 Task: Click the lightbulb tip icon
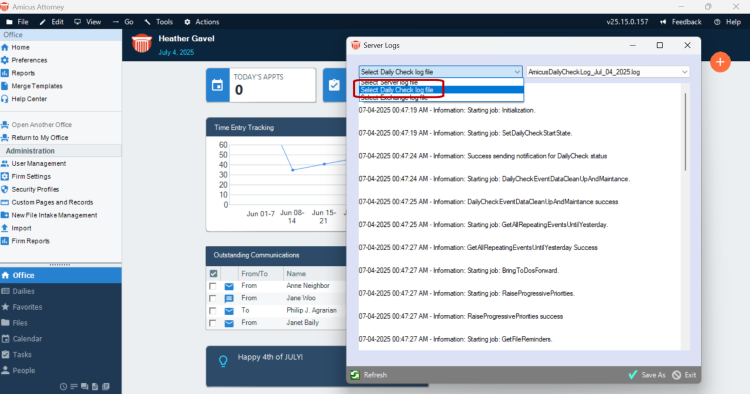tap(223, 361)
